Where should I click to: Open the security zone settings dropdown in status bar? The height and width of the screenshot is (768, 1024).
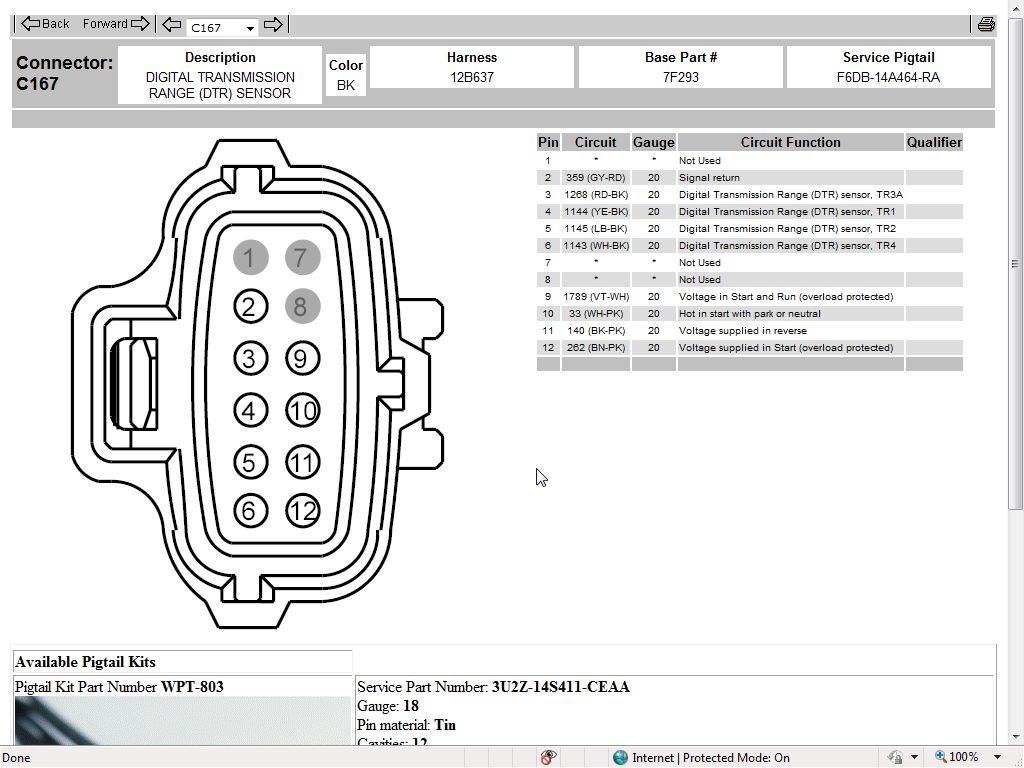(x=911, y=757)
